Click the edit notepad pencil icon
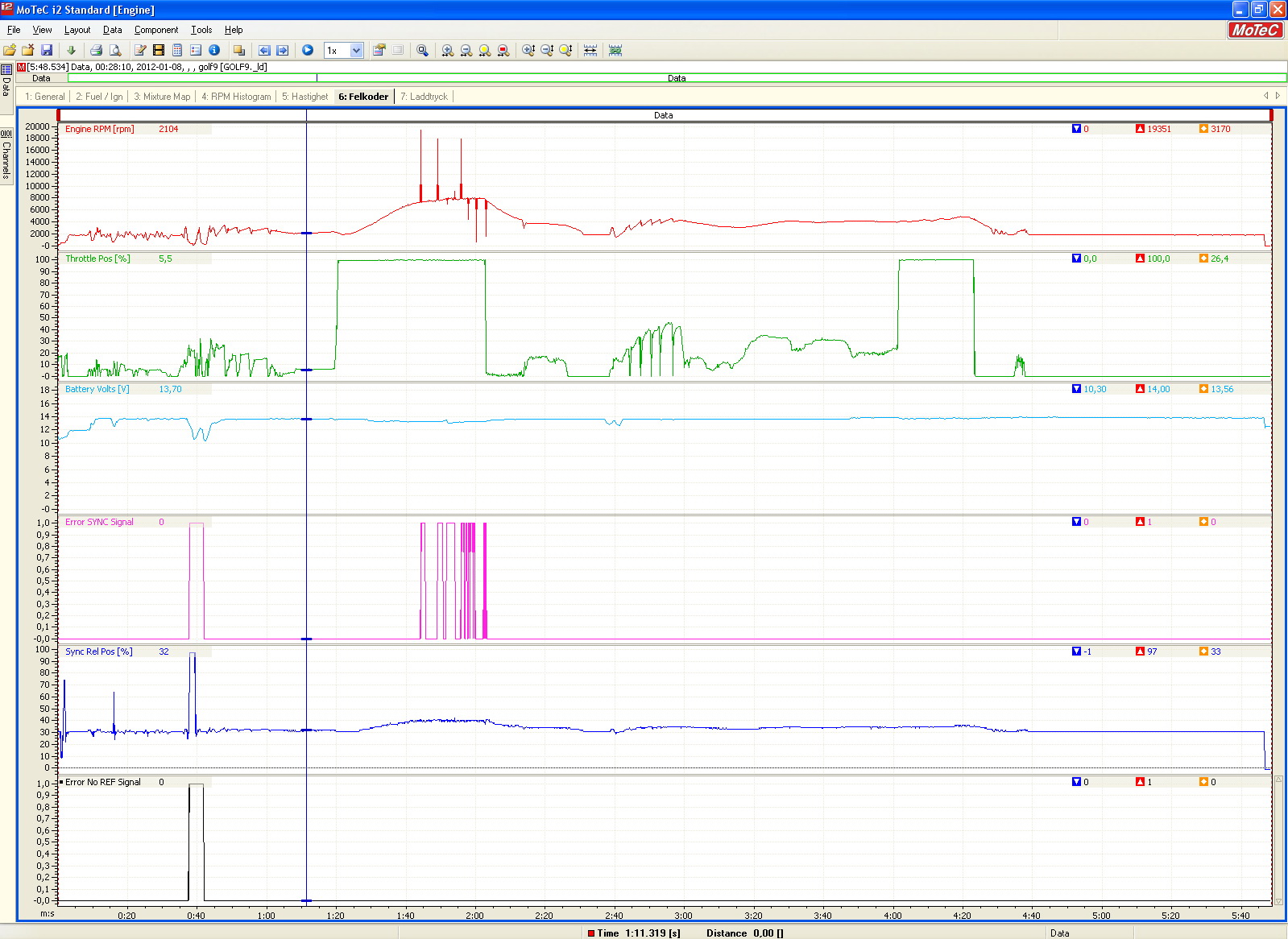Screen dimensions: 1288x939 pyautogui.click(x=140, y=50)
